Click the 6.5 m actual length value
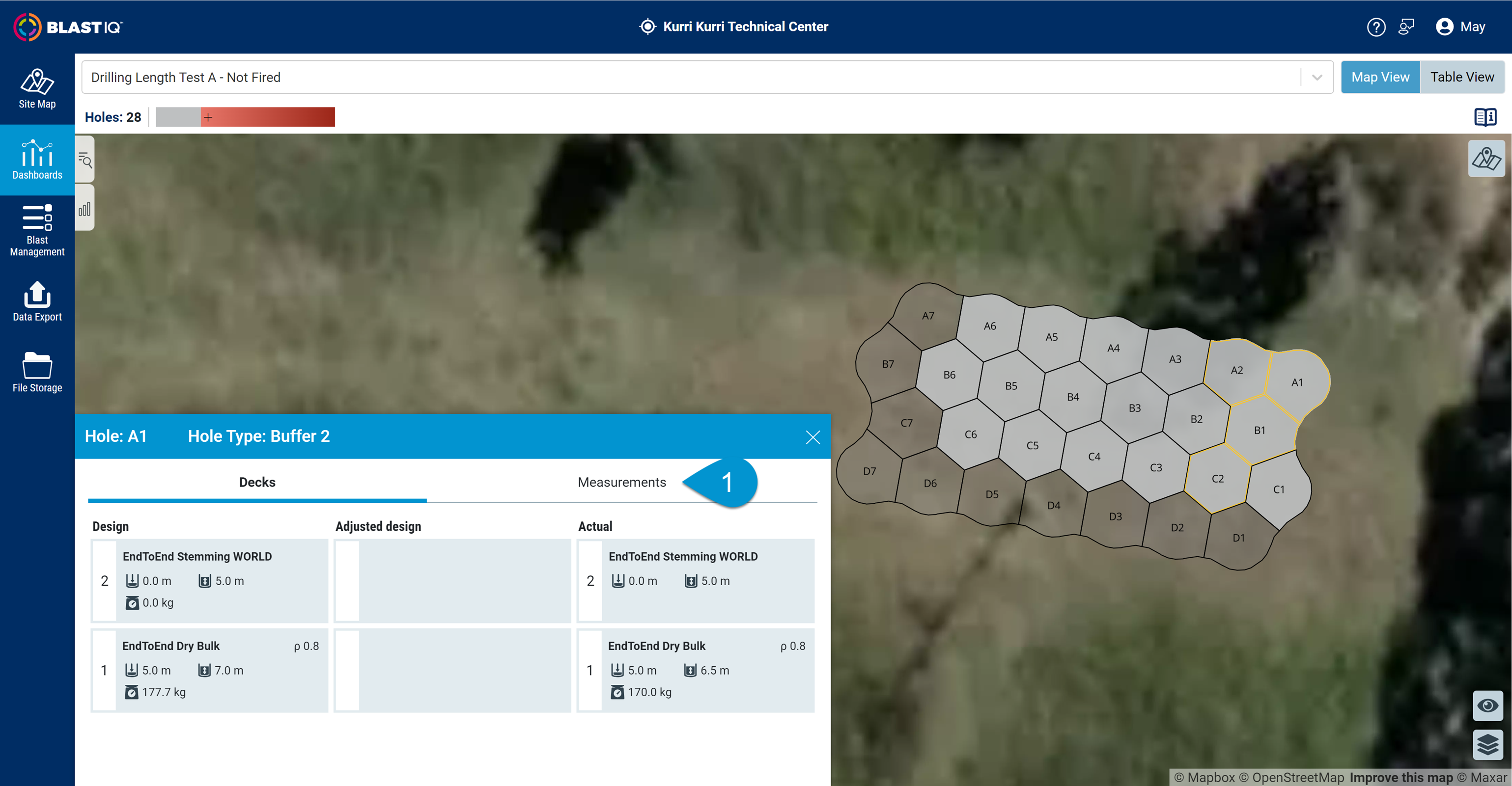Image resolution: width=1512 pixels, height=786 pixels. click(x=714, y=671)
